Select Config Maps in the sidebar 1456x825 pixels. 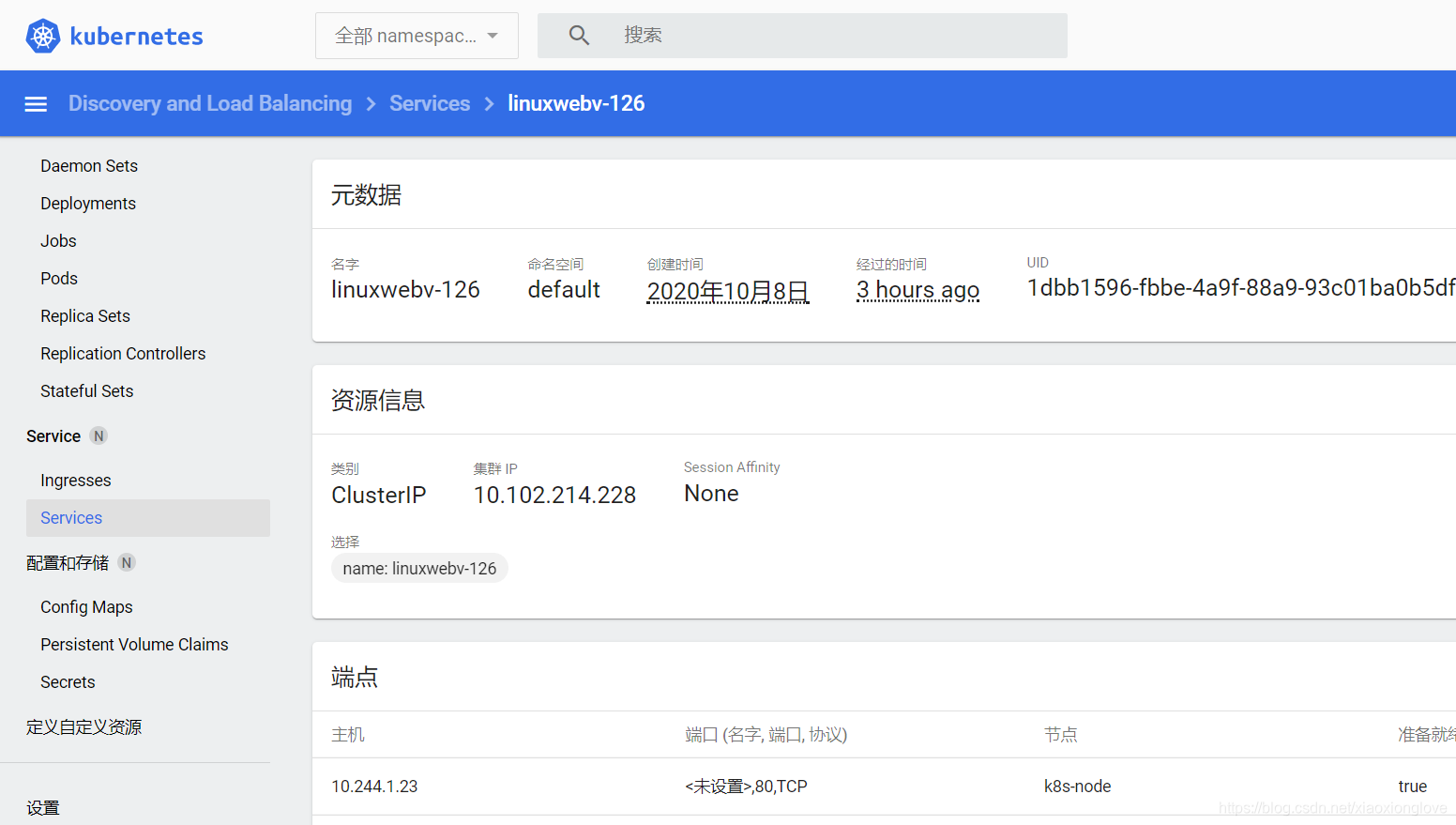(86, 606)
